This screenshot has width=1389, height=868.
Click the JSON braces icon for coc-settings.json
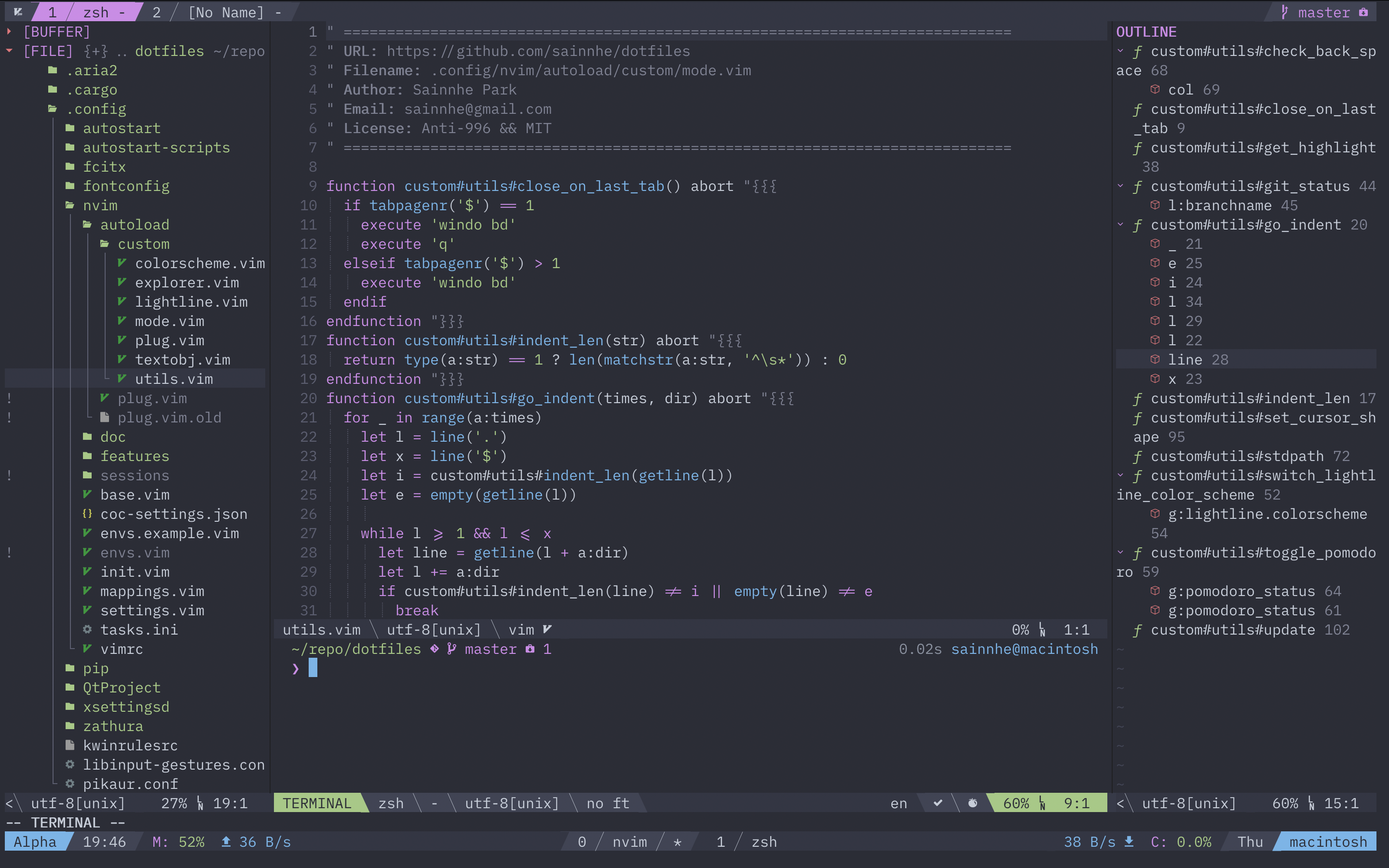point(87,513)
